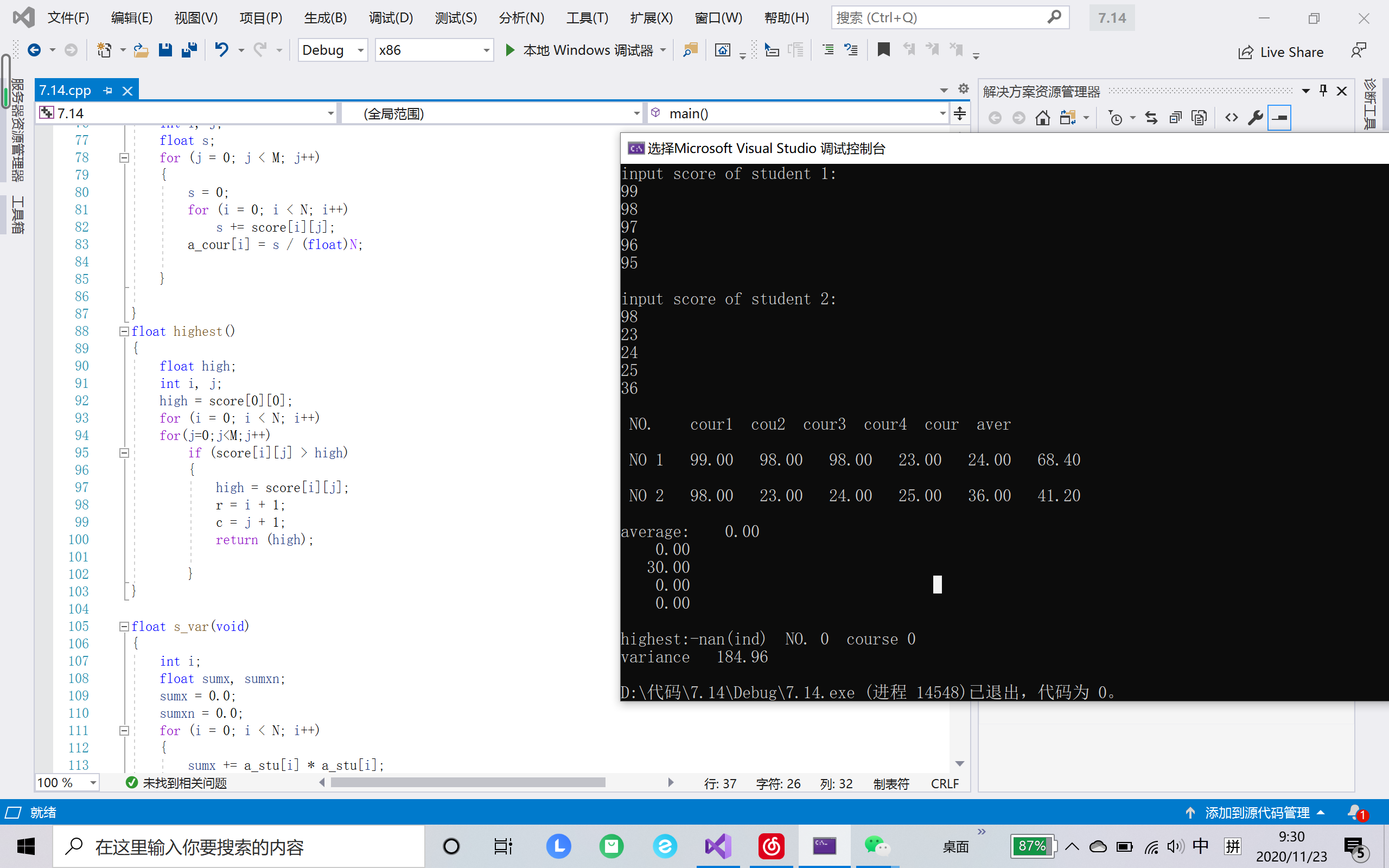Switch views icon in Solution Explorer
The height and width of the screenshot is (868, 1389).
(x=1068, y=118)
